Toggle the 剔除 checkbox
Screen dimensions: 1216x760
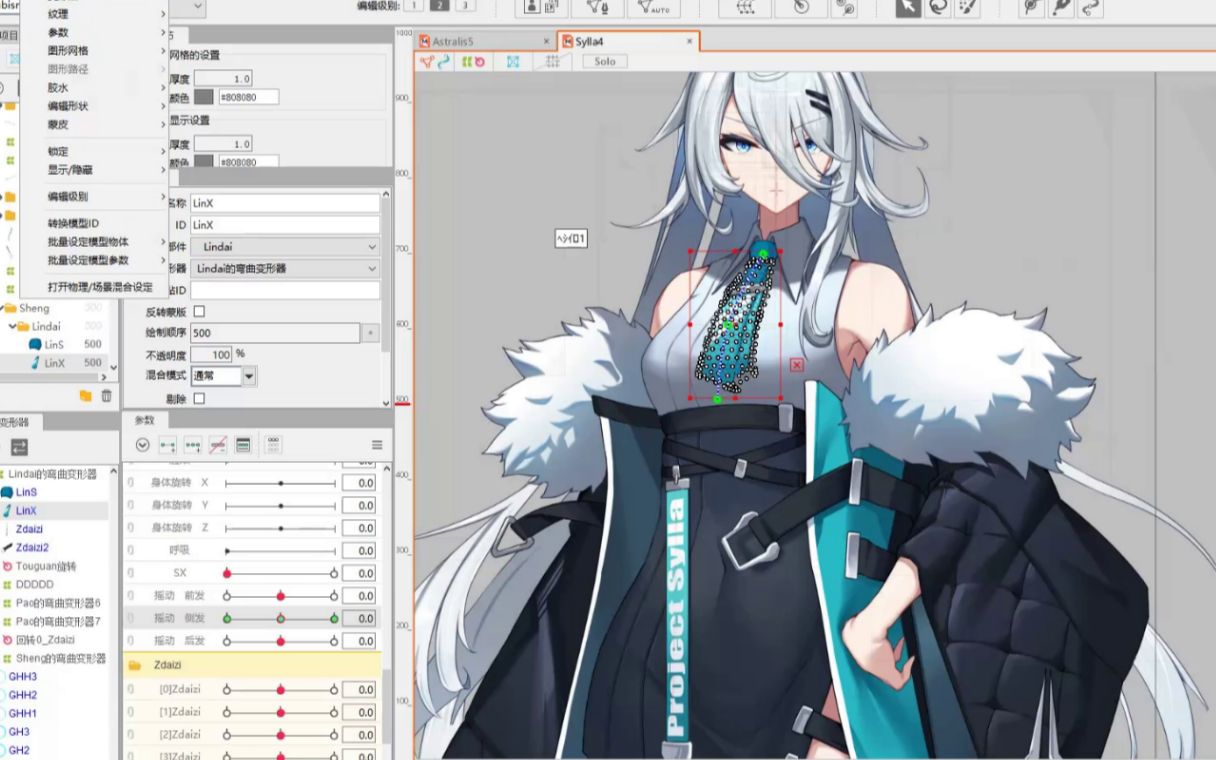tap(199, 398)
